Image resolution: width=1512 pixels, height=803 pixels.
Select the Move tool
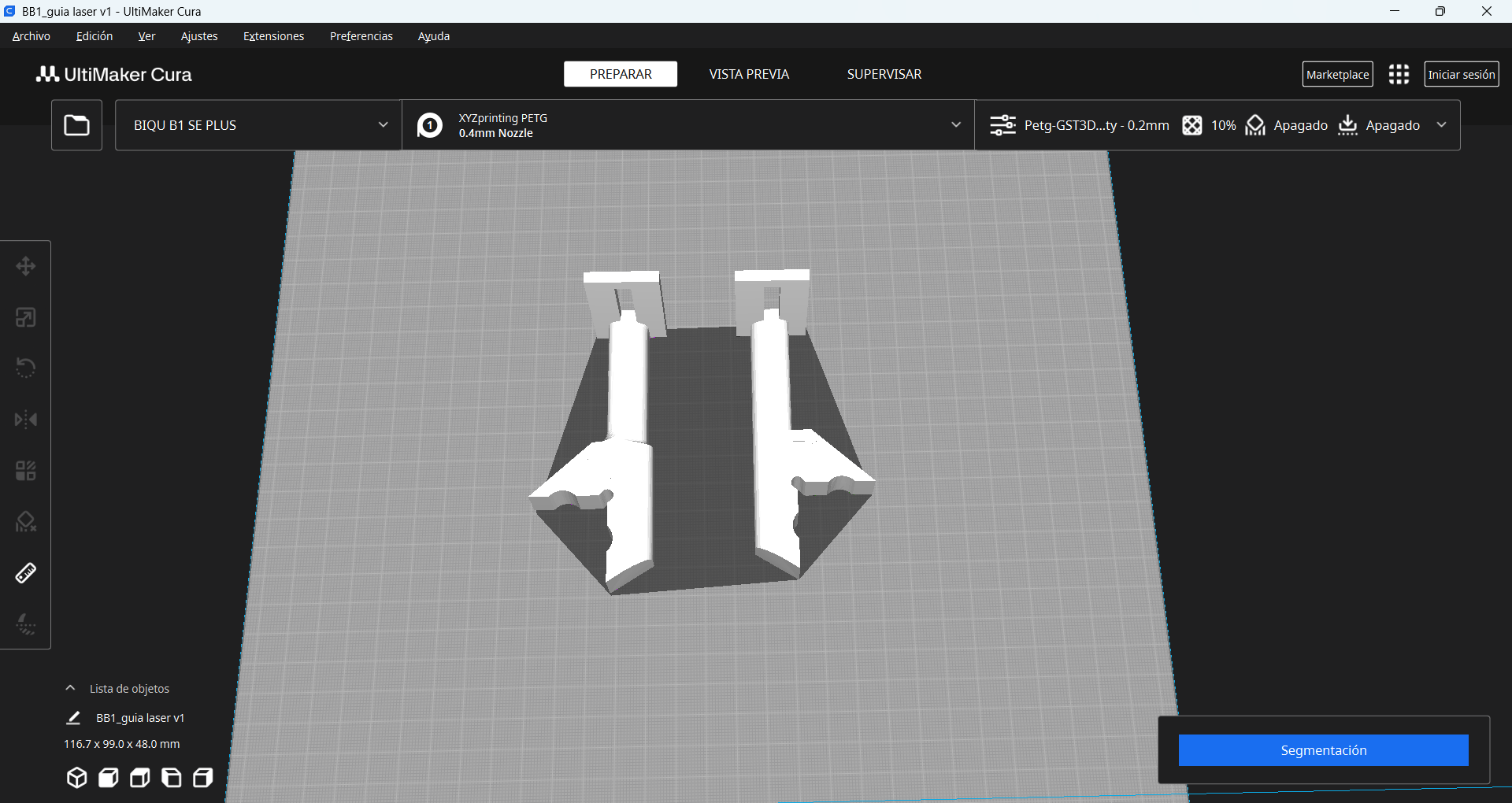pyautogui.click(x=26, y=266)
